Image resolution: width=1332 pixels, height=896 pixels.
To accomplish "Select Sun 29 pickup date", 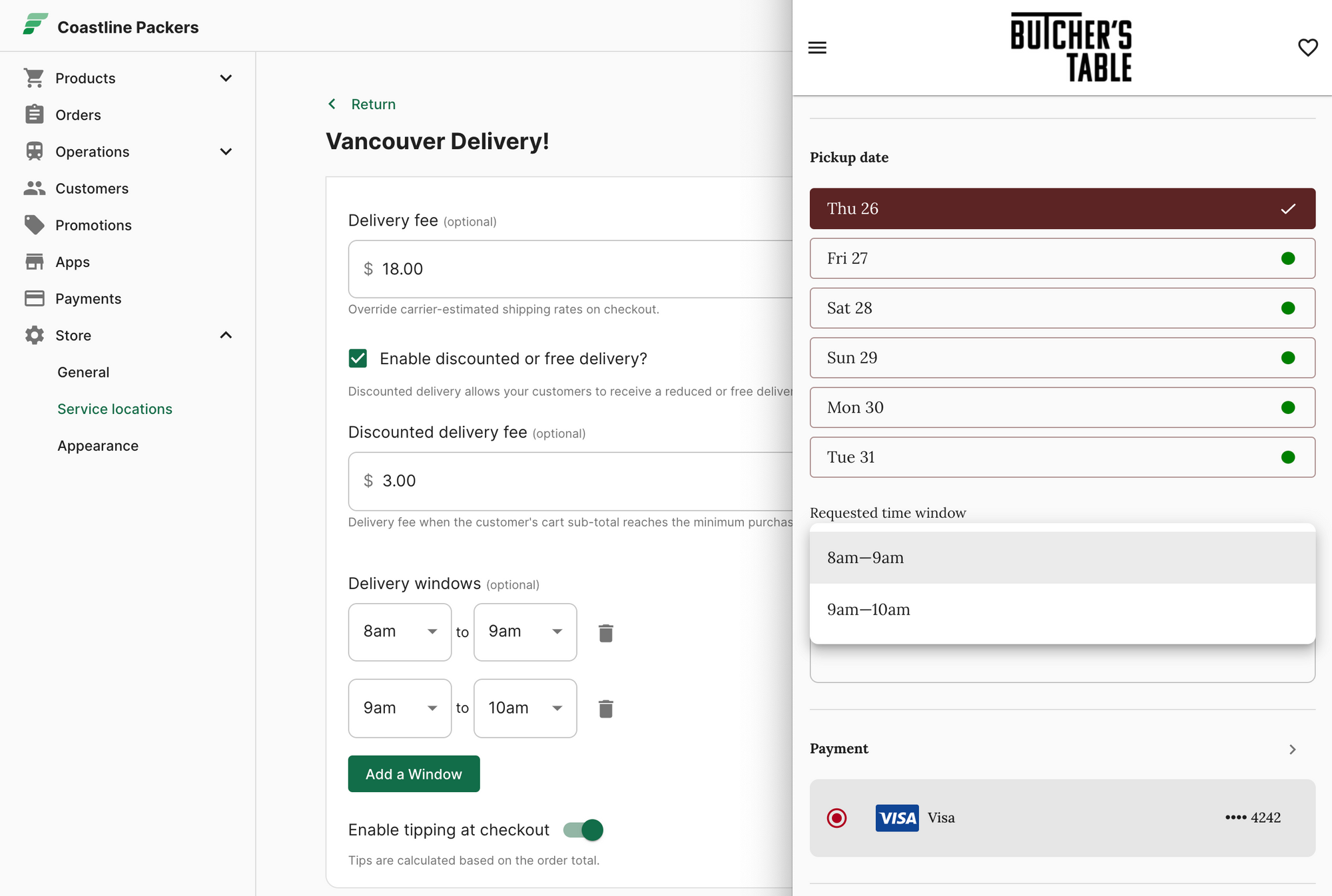I will click(x=1062, y=358).
